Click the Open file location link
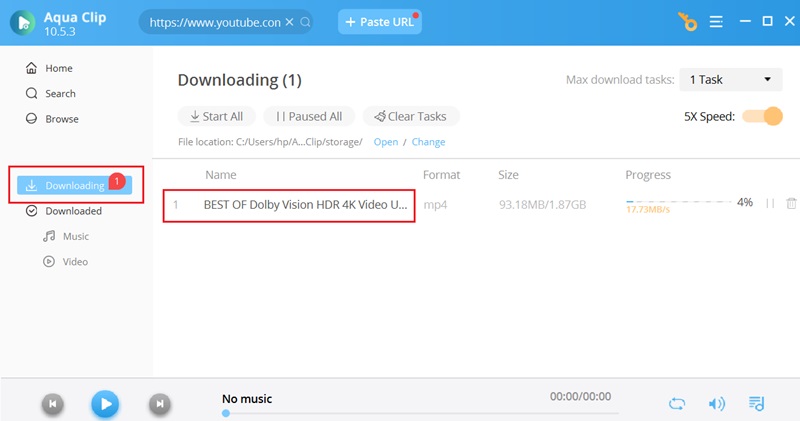This screenshot has height=421, width=800. 386,142
